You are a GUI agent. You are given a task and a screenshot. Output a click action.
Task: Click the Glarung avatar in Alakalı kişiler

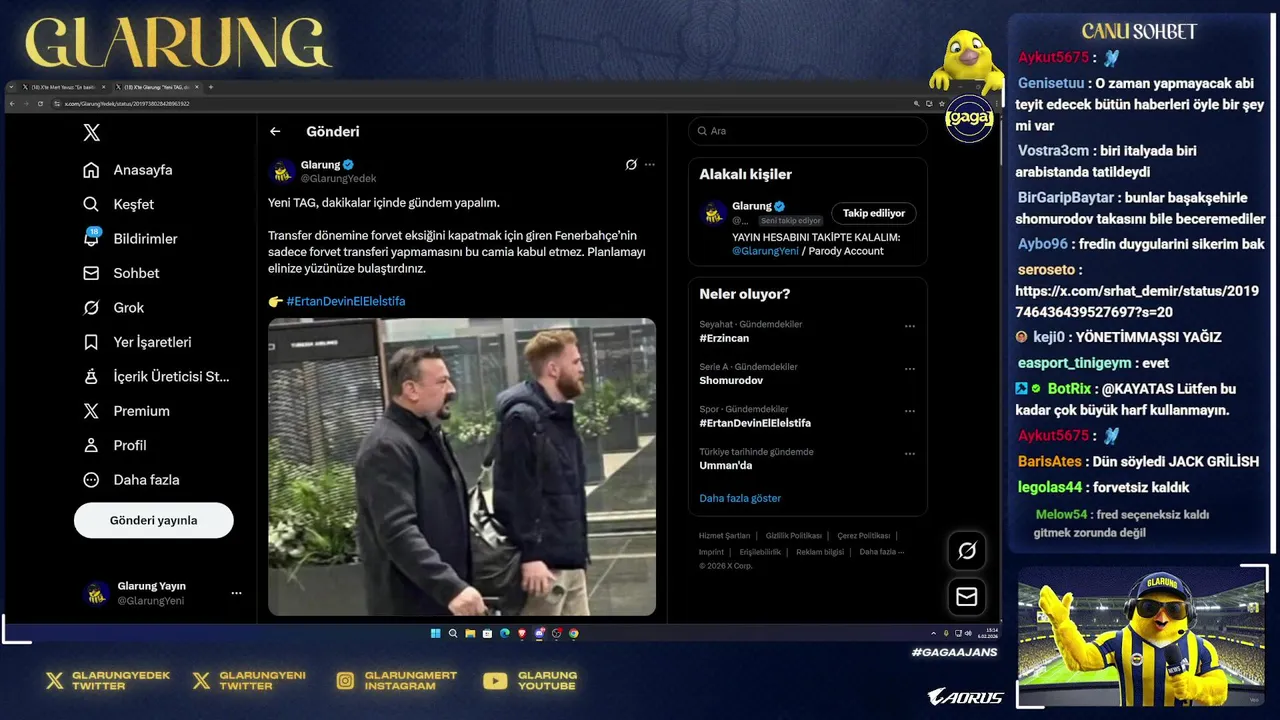pos(714,213)
